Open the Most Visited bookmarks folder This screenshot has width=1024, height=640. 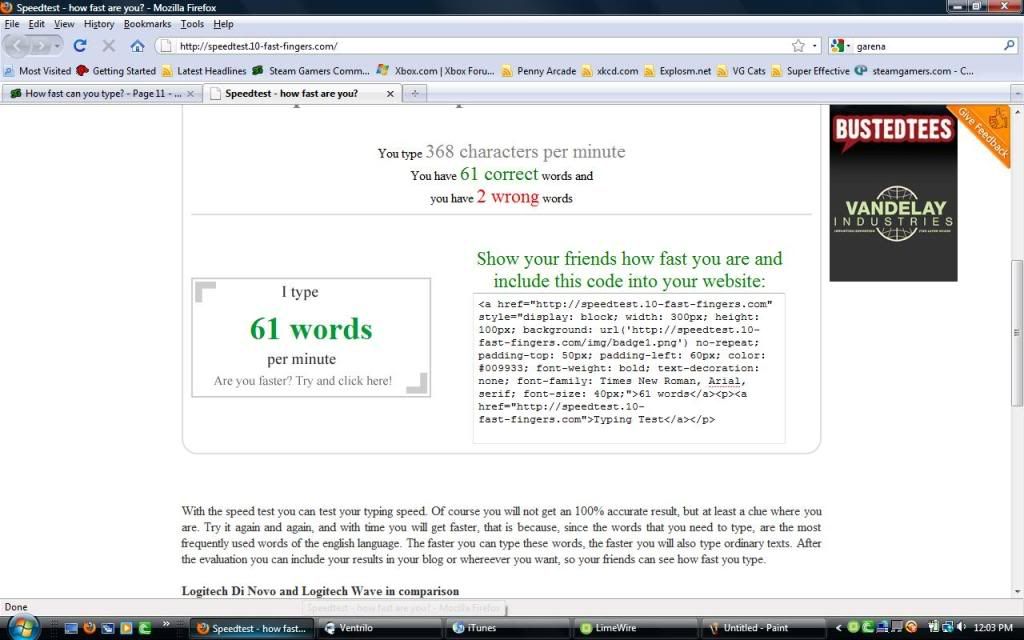click(37, 71)
